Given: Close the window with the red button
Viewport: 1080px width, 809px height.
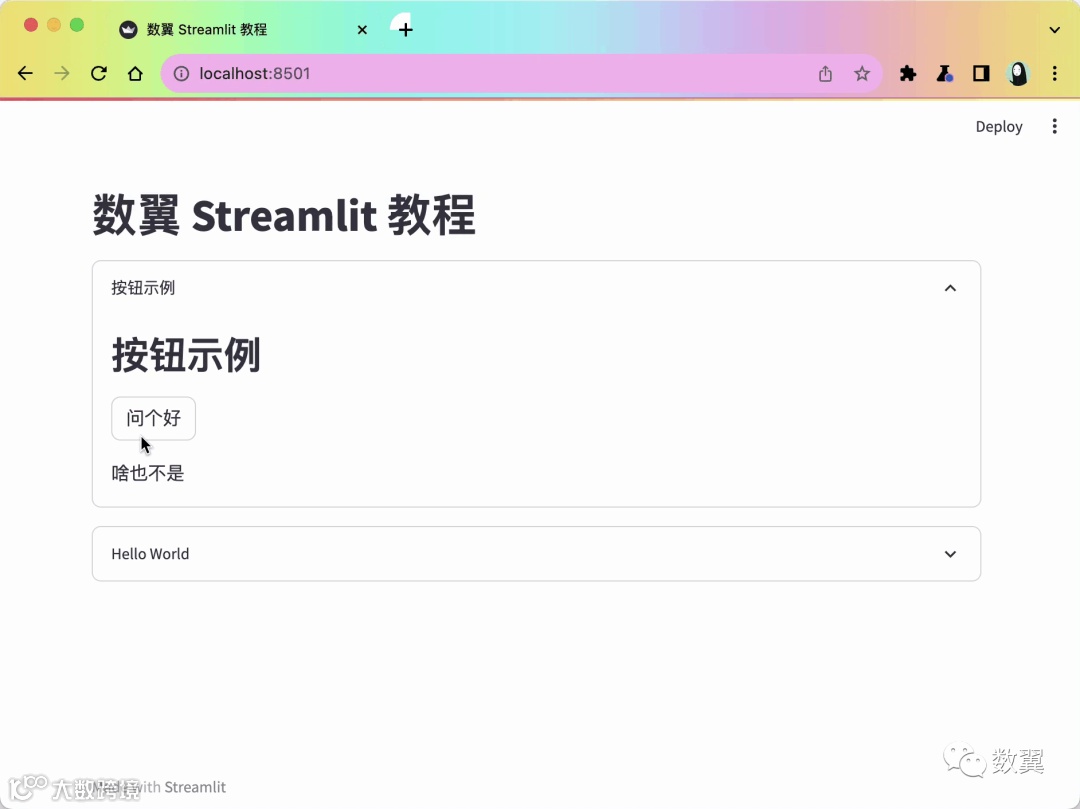Looking at the screenshot, I should 30,25.
